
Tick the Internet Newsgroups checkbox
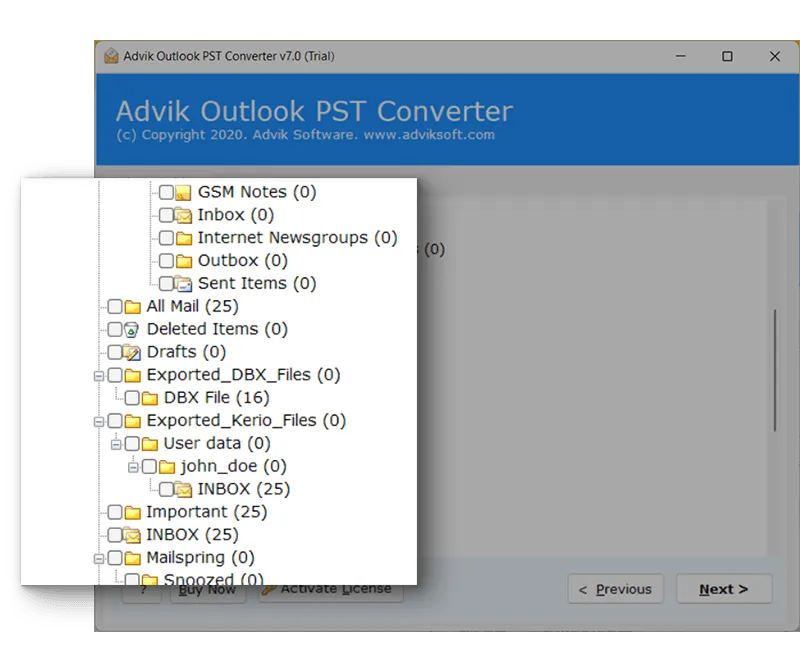pos(166,238)
